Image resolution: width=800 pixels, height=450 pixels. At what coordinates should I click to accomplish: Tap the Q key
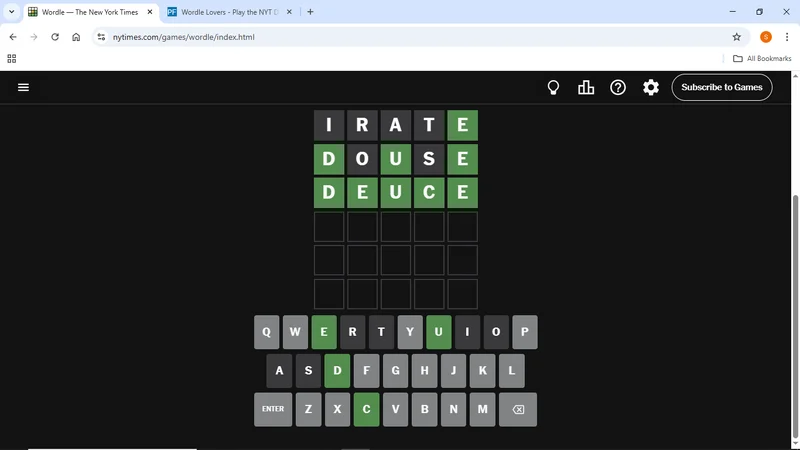tap(266, 332)
